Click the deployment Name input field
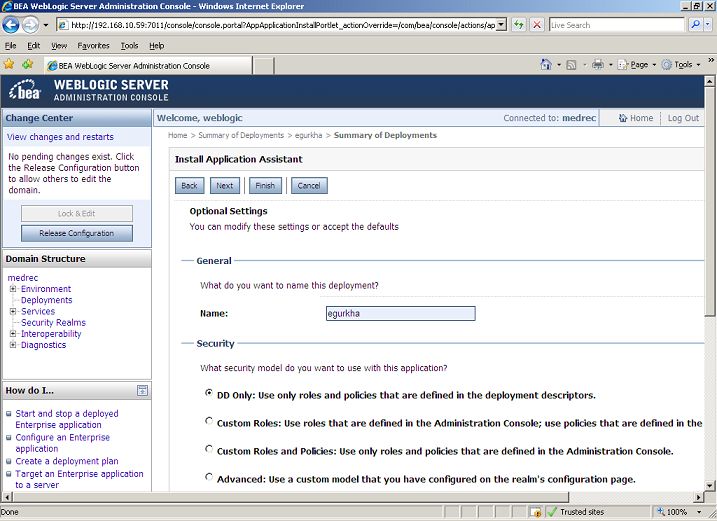This screenshot has height=521, width=717. point(401,313)
